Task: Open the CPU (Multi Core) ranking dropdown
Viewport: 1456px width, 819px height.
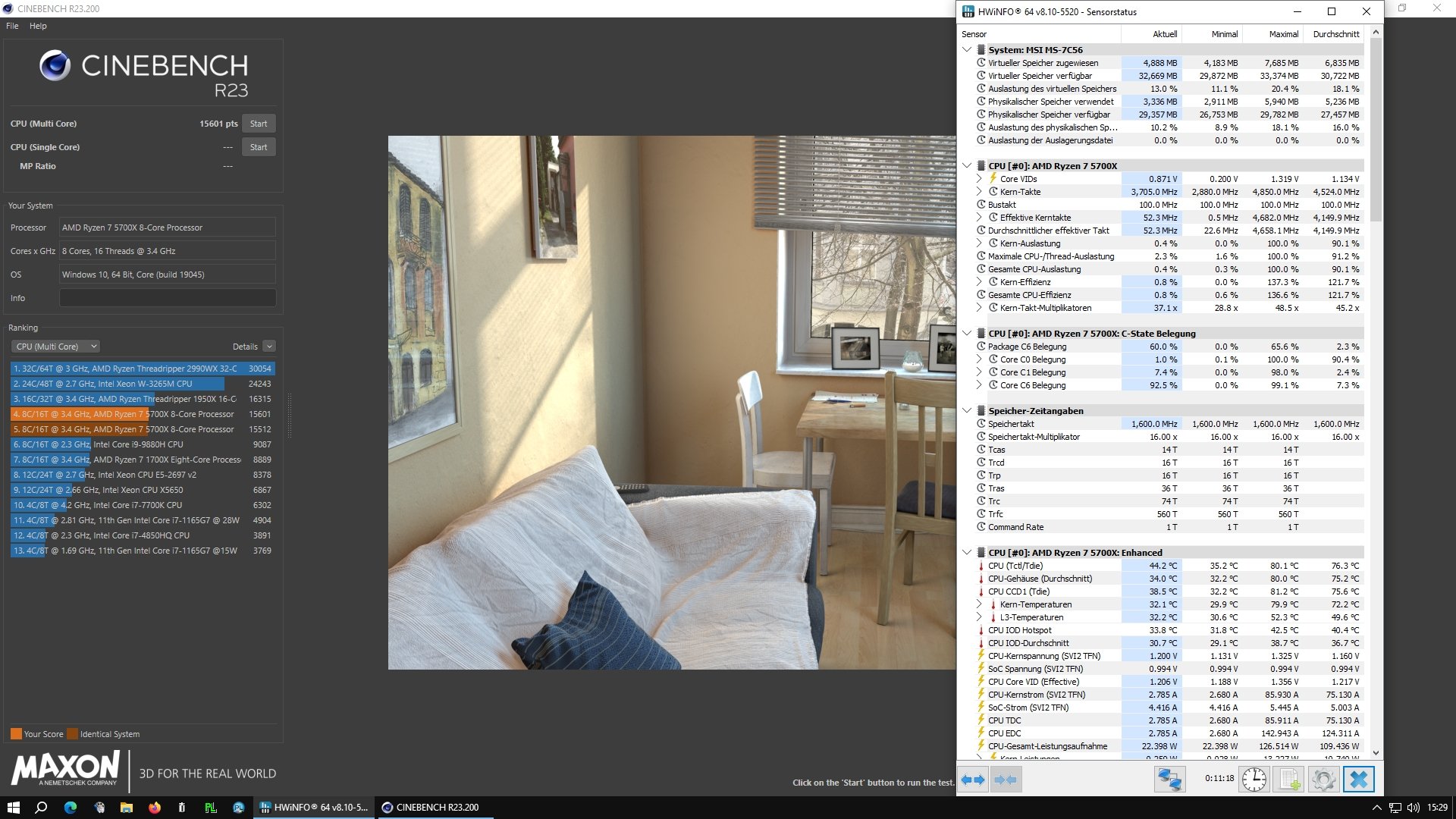Action: coord(55,347)
